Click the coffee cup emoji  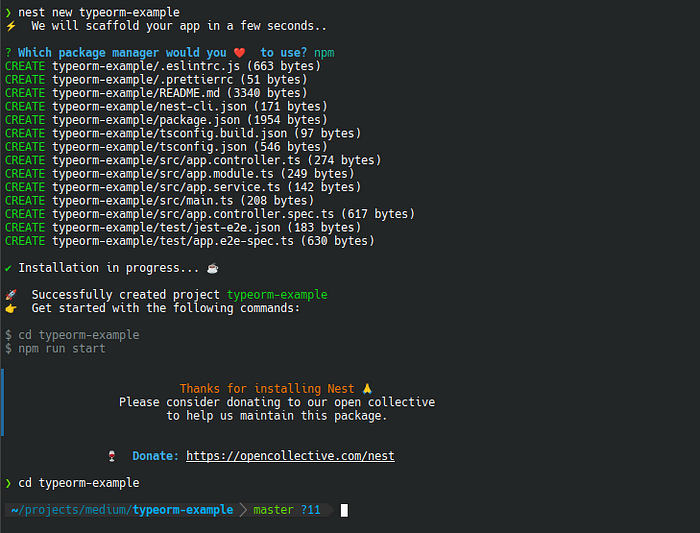[x=212, y=268]
